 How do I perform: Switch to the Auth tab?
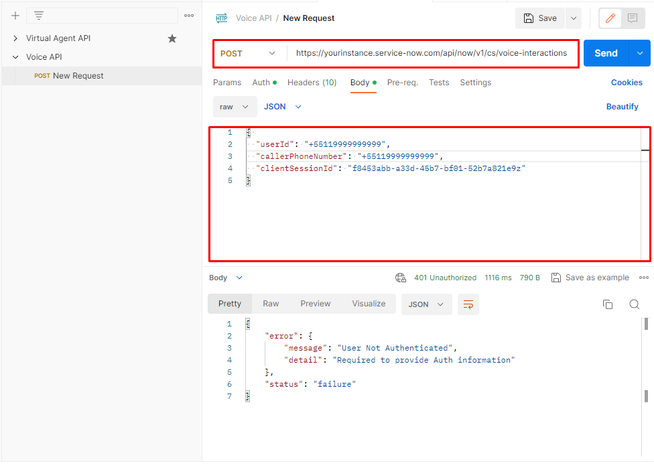point(264,83)
